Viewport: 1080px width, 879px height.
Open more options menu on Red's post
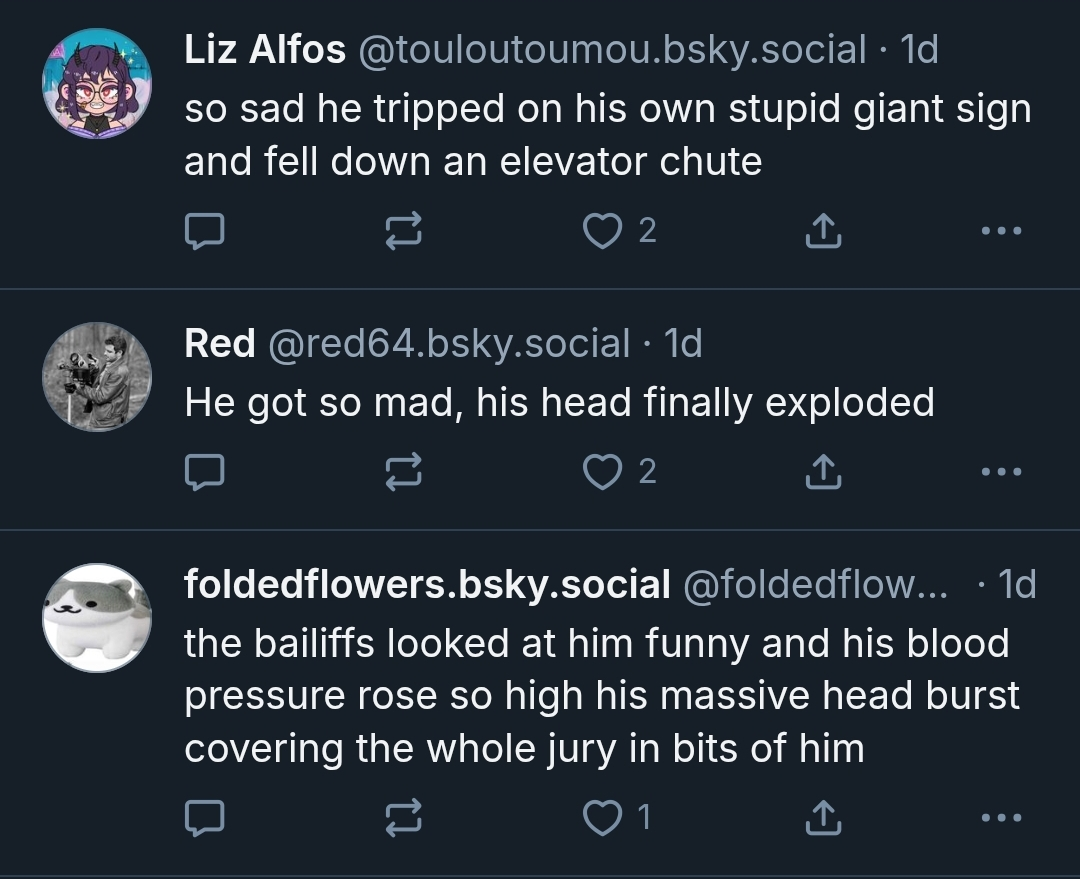click(1001, 472)
